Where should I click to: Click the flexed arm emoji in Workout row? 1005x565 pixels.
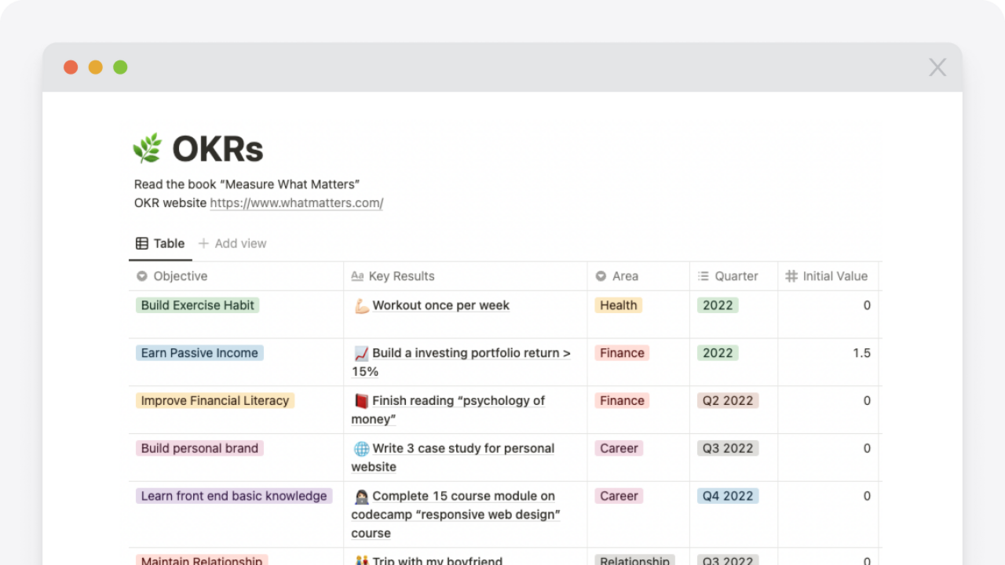pos(361,306)
